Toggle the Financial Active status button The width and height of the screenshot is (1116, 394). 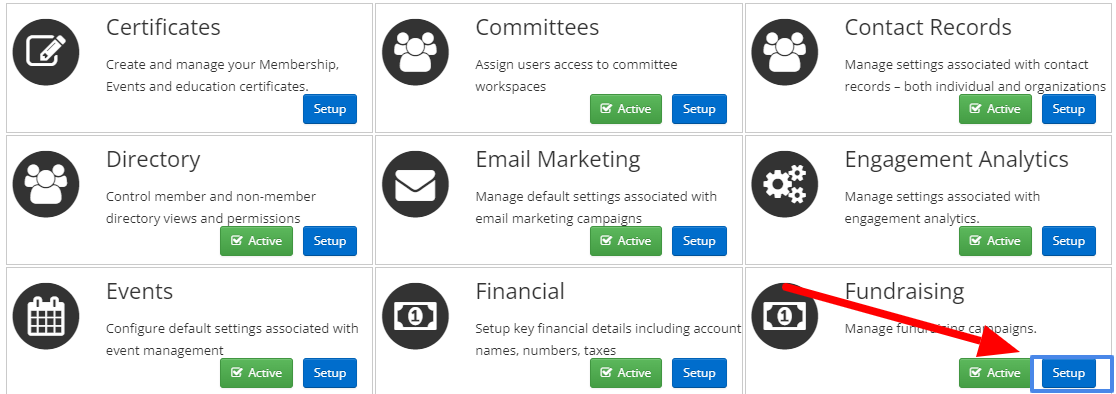[x=626, y=373]
